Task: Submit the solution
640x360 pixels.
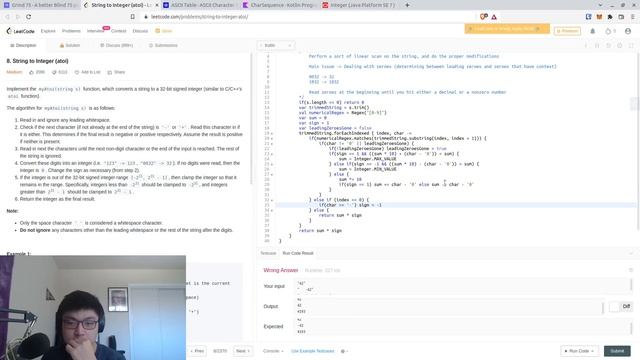Action: pos(617,351)
